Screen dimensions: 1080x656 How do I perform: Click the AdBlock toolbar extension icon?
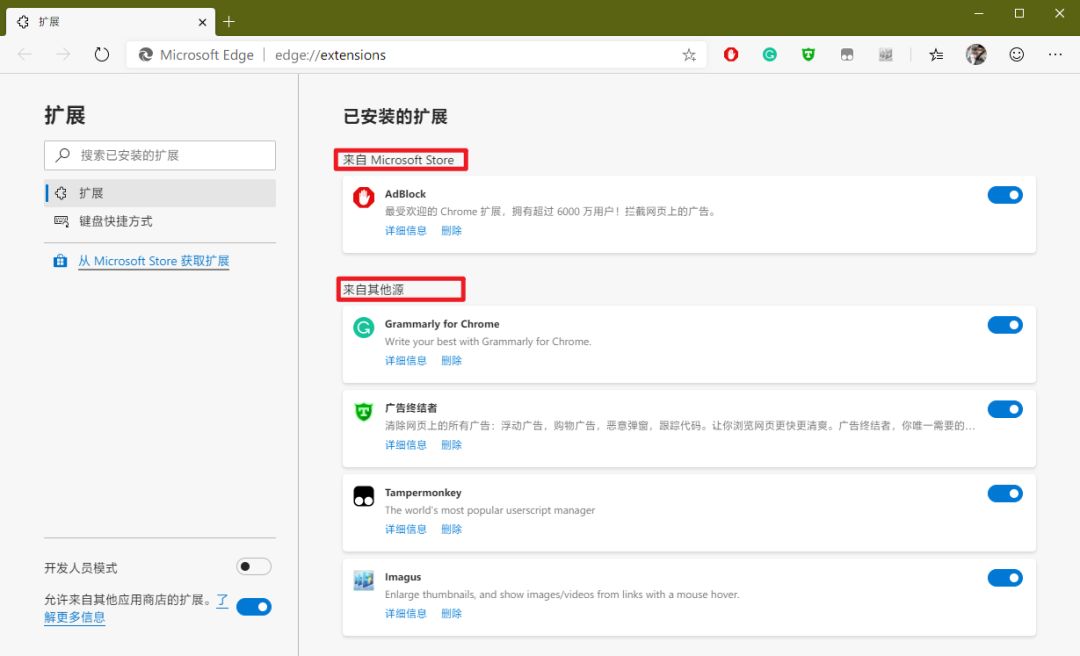[731, 54]
